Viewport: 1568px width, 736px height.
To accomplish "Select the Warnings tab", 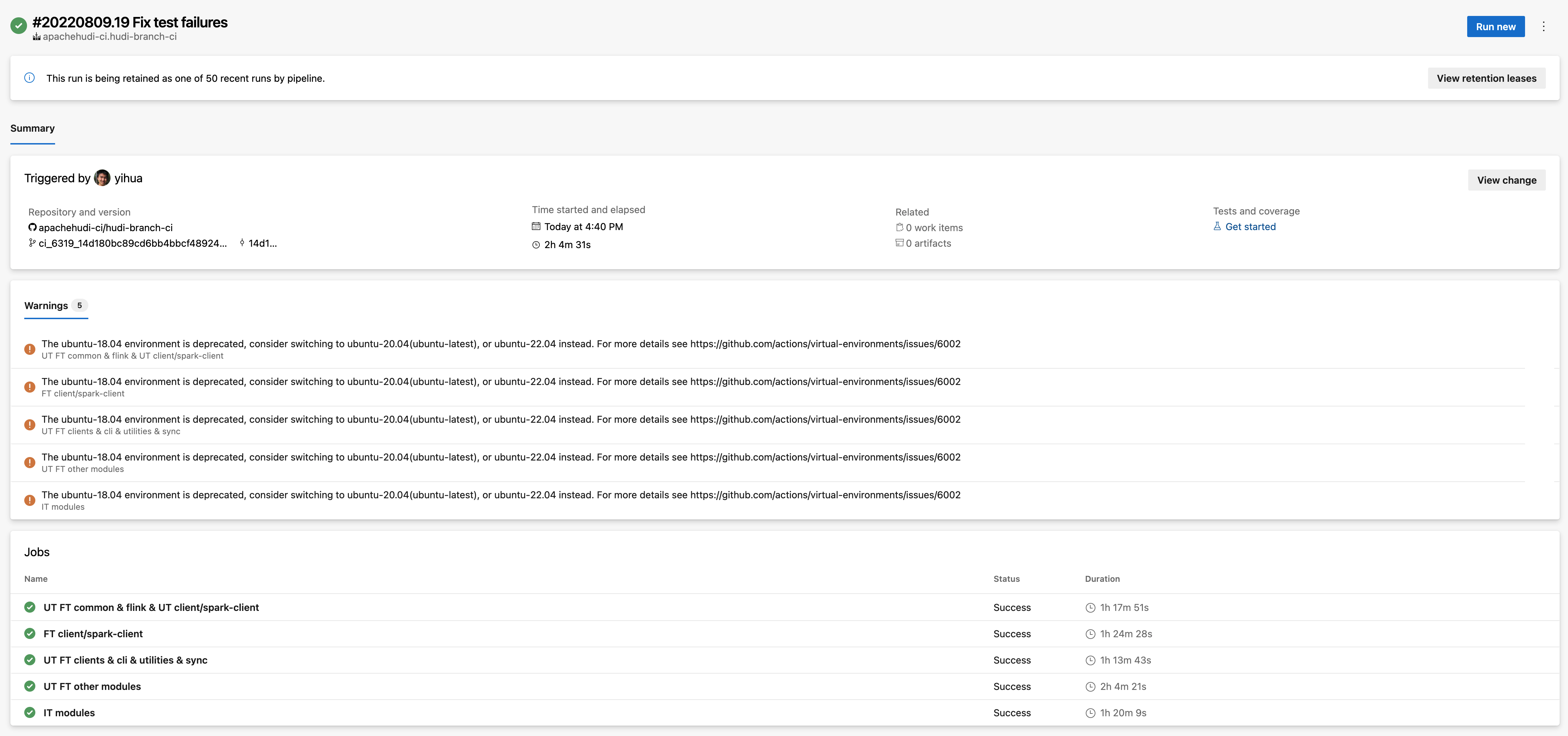I will point(46,306).
